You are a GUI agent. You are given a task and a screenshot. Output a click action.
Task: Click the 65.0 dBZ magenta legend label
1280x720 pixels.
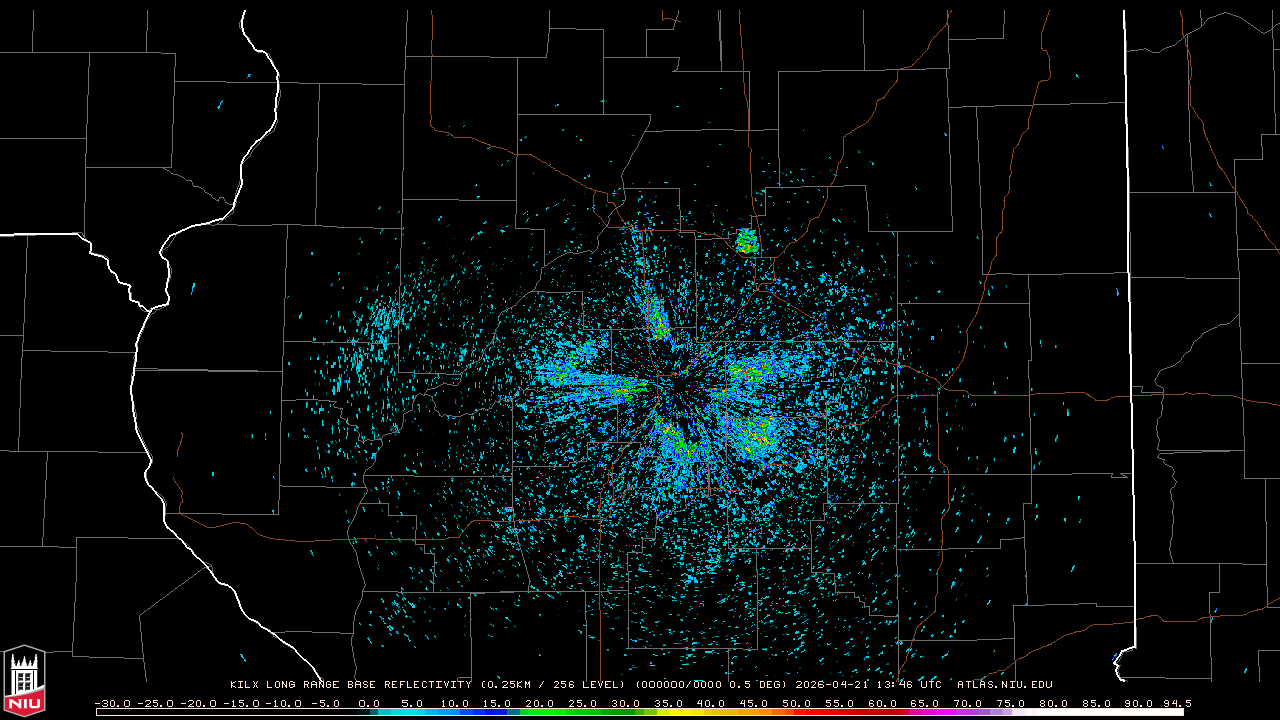click(x=925, y=703)
